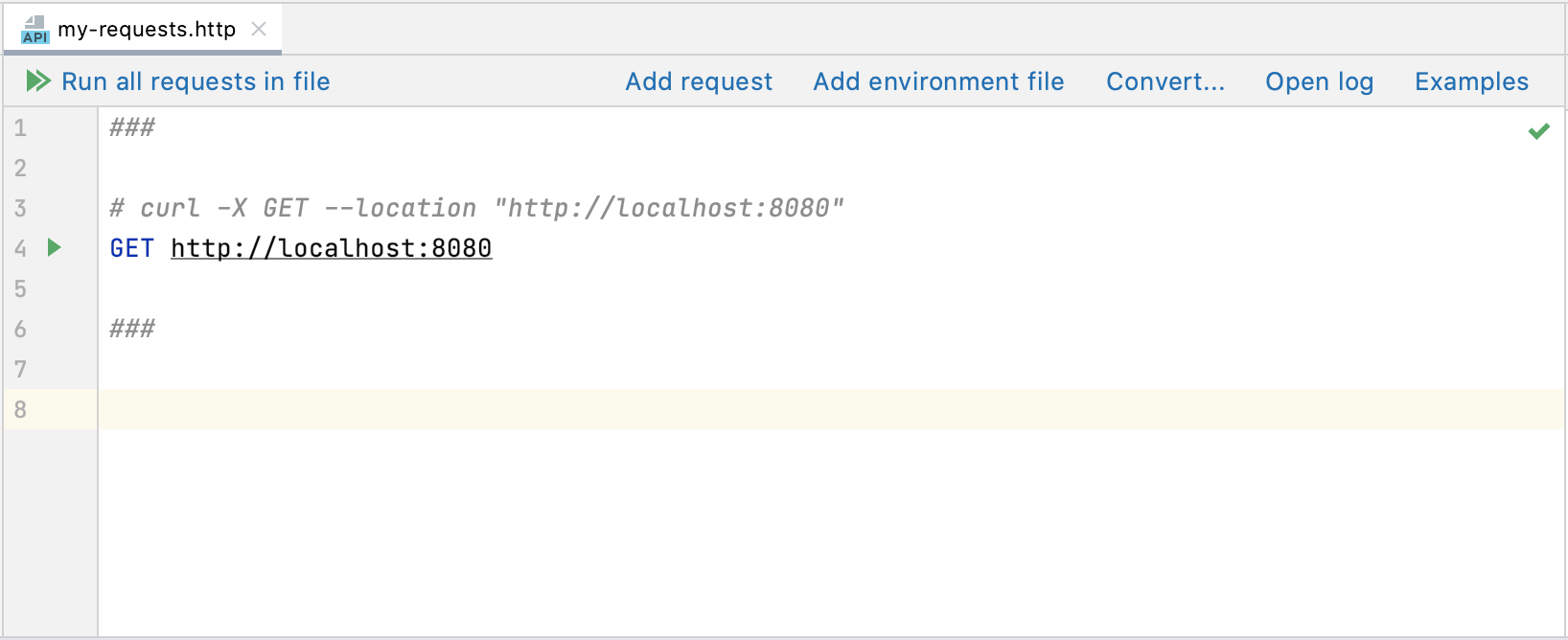The height and width of the screenshot is (640, 1568).
Task: Open the Examples menu
Action: pos(1471,81)
